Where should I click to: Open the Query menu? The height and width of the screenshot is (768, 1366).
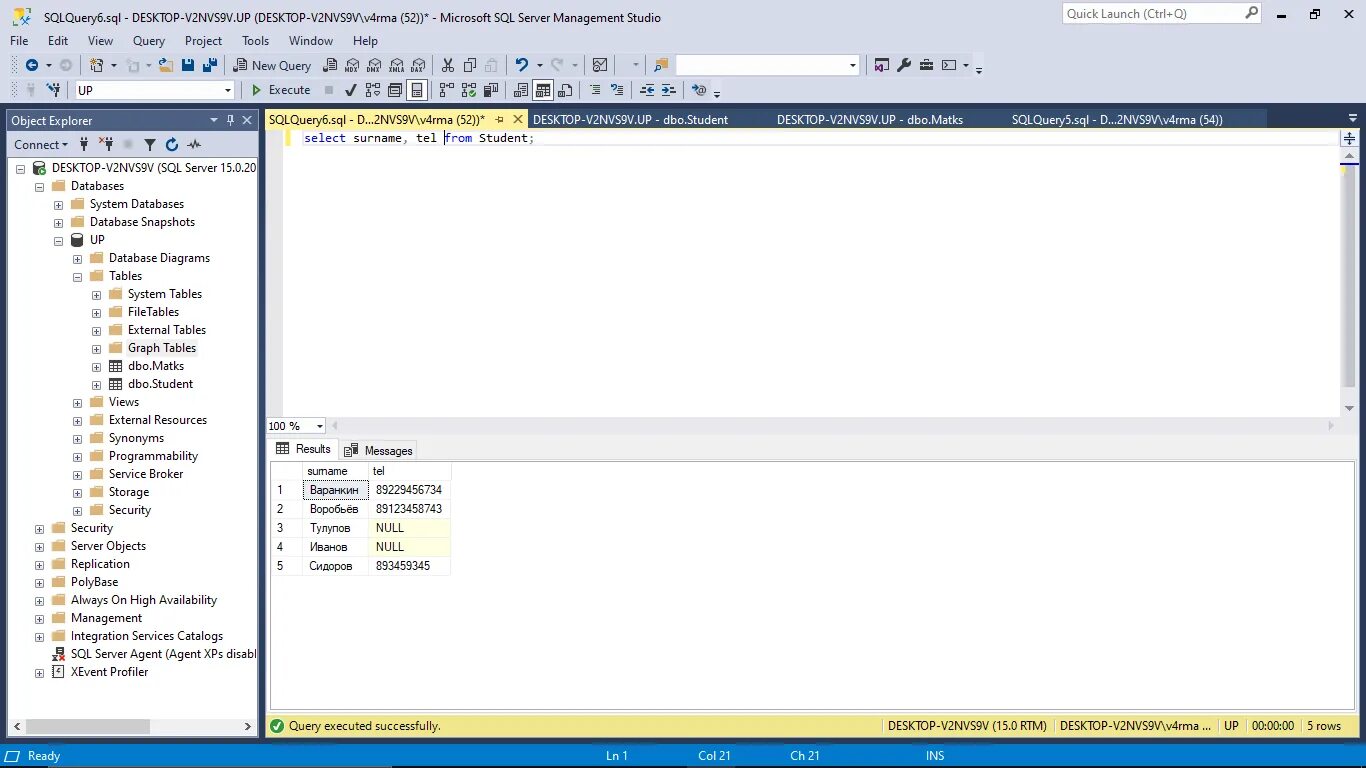(149, 41)
